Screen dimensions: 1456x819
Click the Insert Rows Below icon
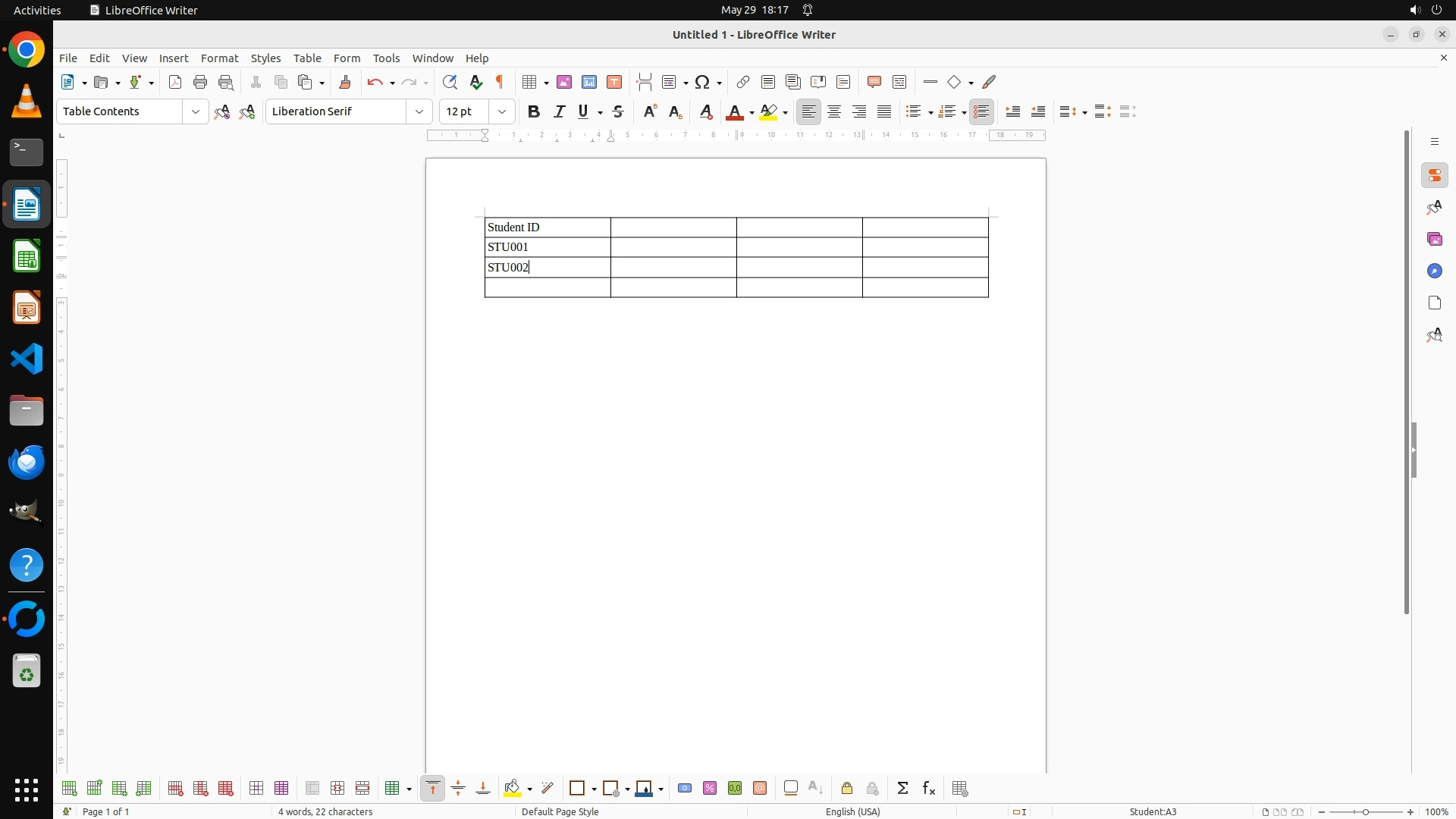point(94,789)
